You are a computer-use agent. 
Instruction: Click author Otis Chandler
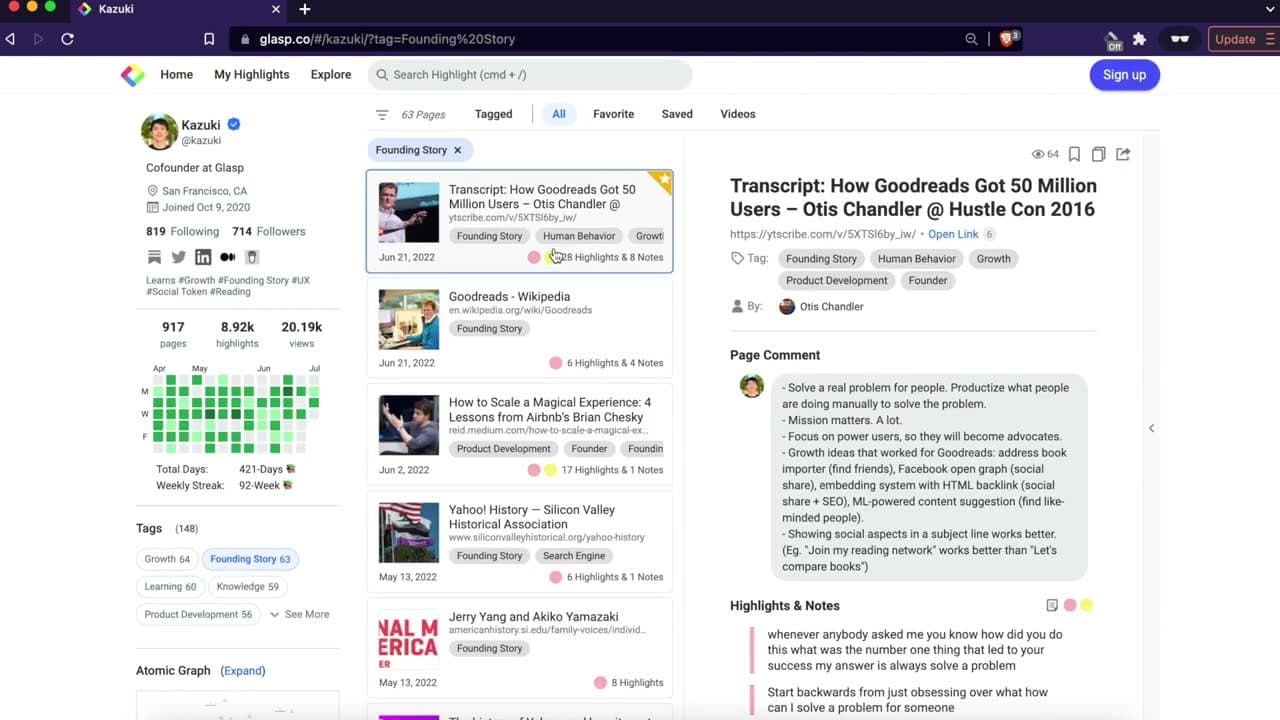tap(821, 307)
